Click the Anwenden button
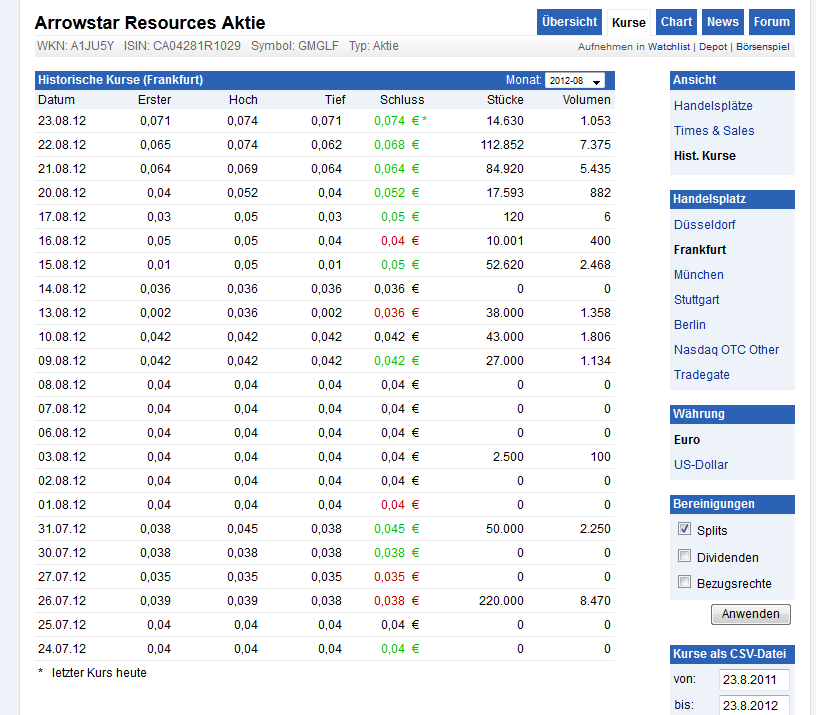 (x=750, y=614)
